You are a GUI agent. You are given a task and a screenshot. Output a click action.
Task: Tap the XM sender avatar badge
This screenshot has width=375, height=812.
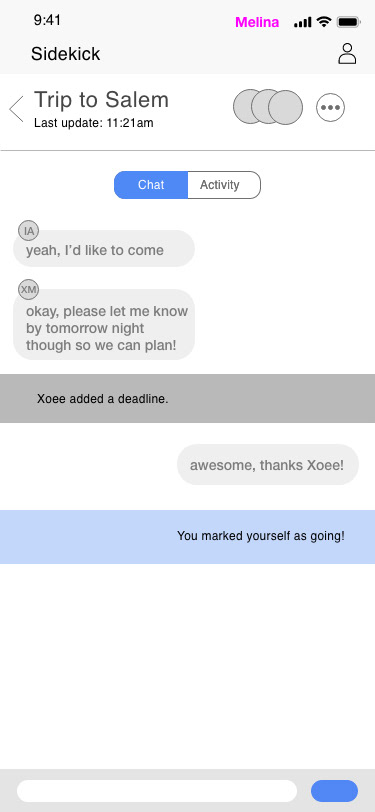click(28, 289)
